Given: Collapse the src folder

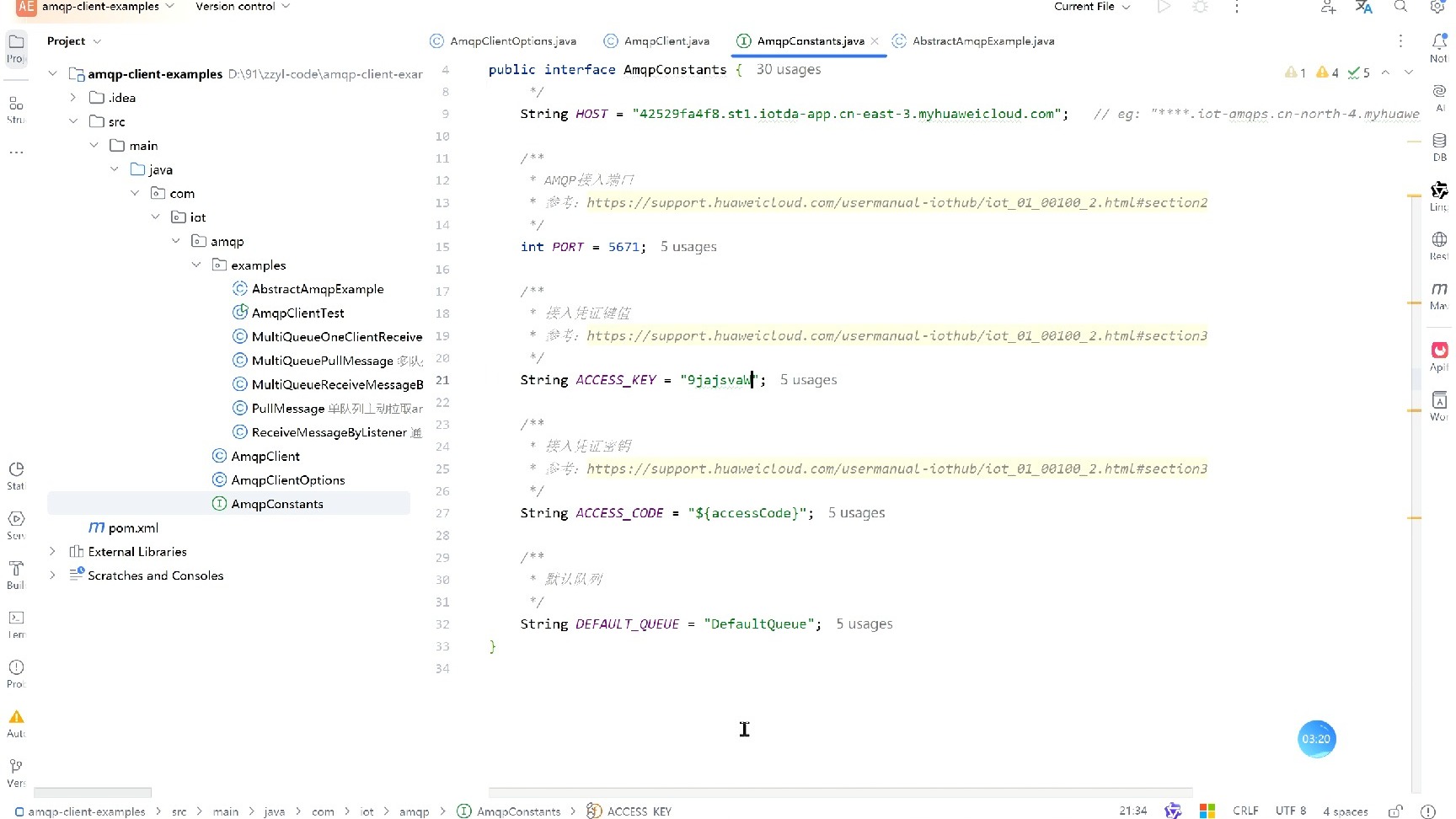Looking at the screenshot, I should (x=73, y=121).
